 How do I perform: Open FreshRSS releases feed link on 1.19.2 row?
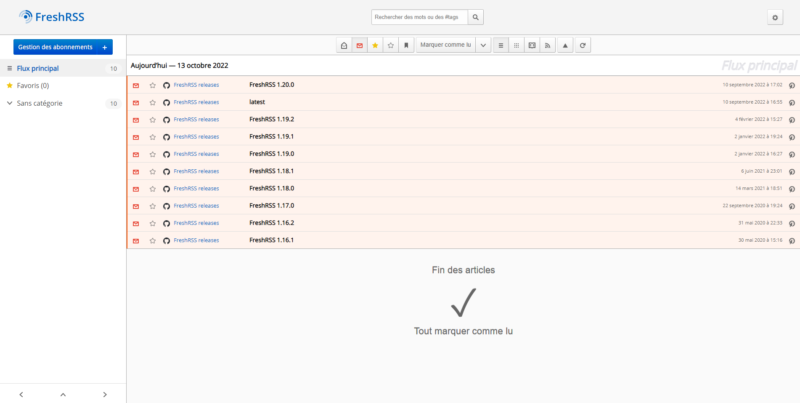tap(196, 119)
